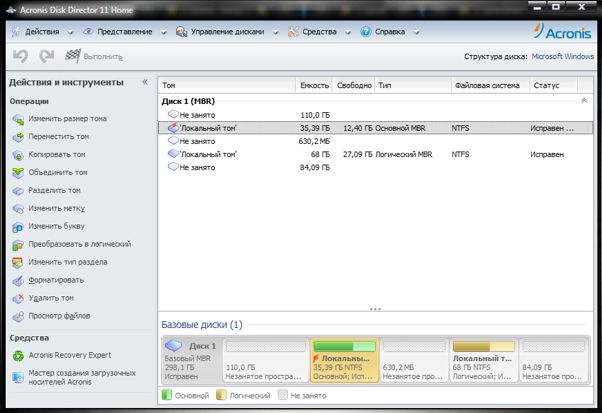
Task: Click the bootable media builder icon
Action: [18, 377]
